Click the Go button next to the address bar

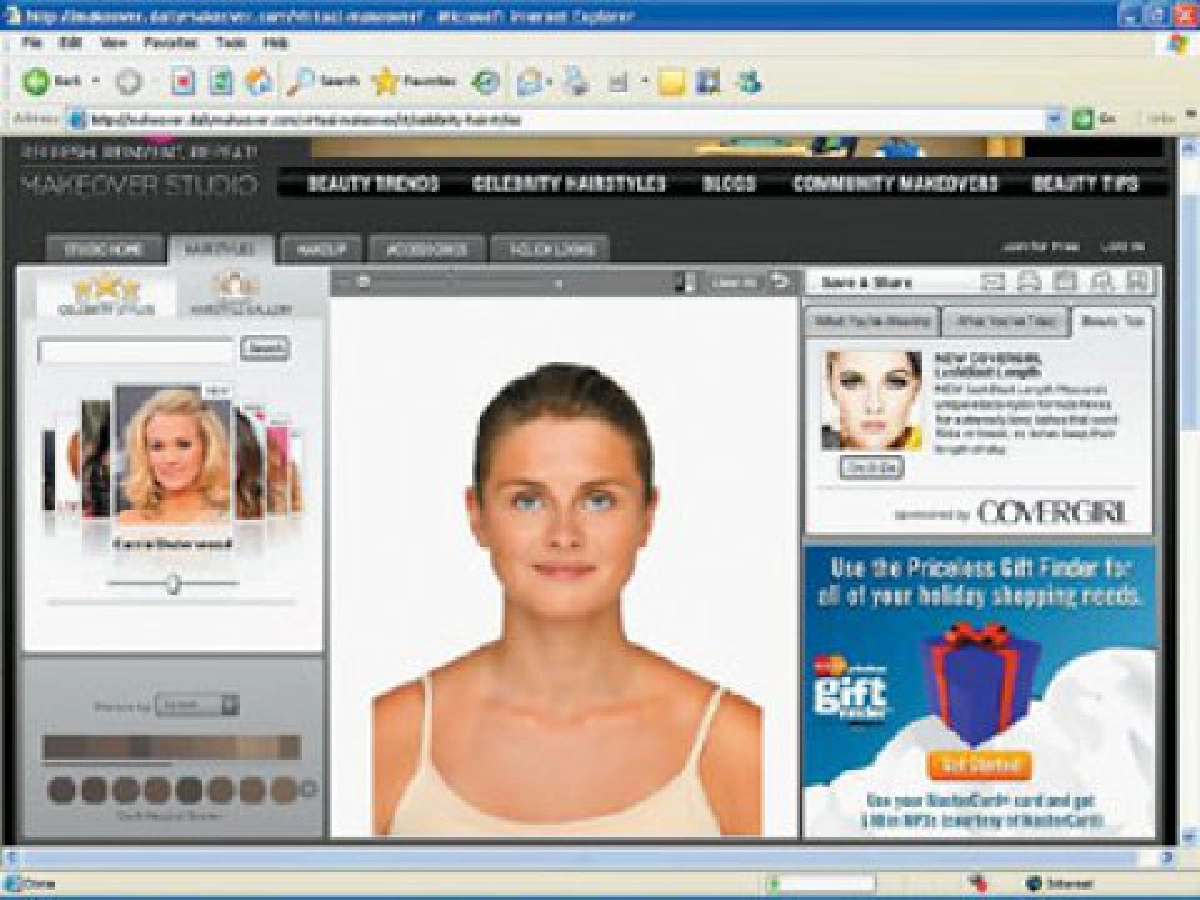pos(1092,119)
